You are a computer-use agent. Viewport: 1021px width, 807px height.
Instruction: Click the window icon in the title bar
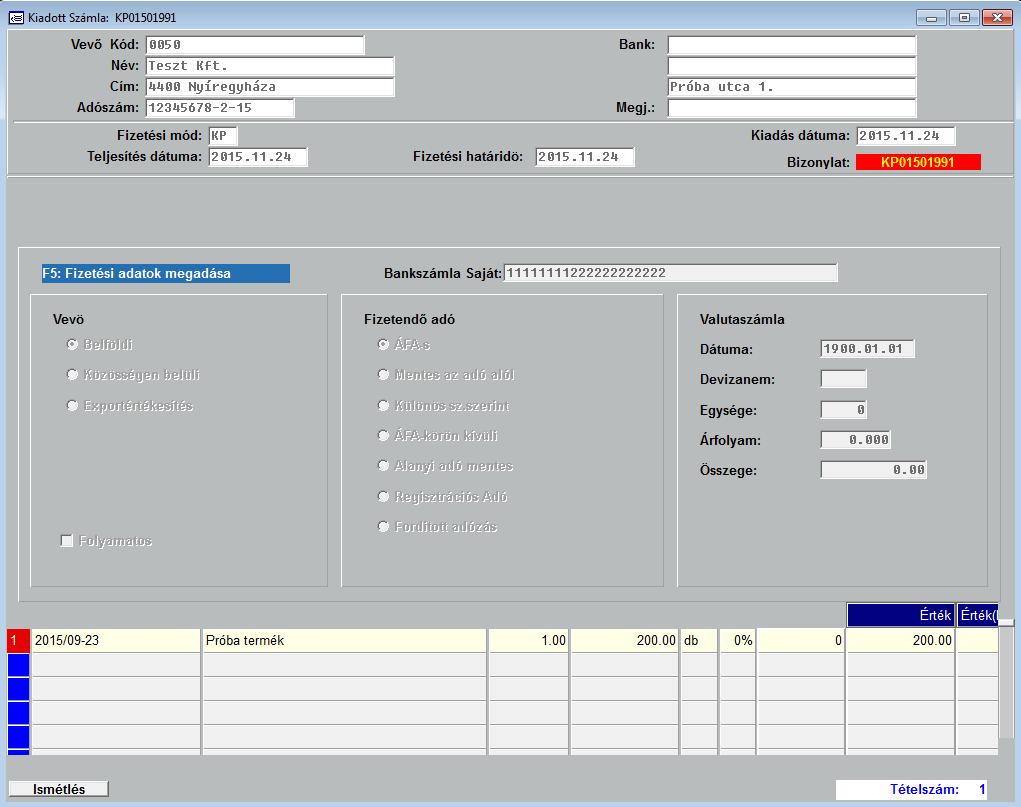coord(16,18)
